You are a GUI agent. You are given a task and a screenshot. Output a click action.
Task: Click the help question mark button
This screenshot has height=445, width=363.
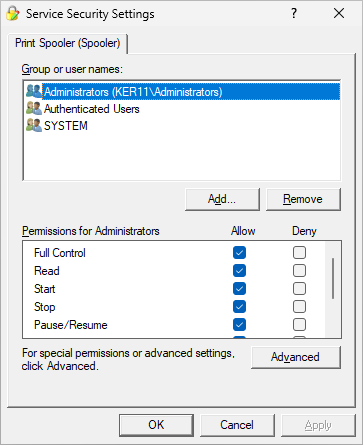(x=294, y=13)
